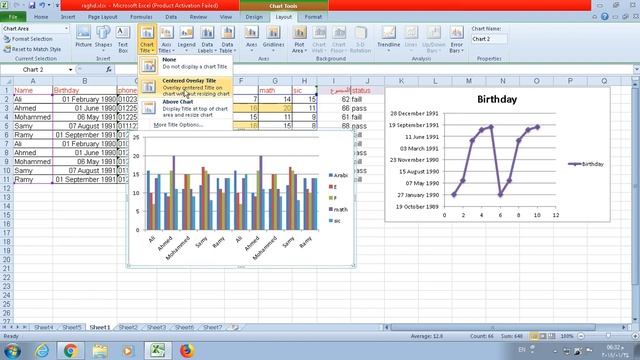Click the zoom out minus button
The image size is (640, 360).
point(581,336)
